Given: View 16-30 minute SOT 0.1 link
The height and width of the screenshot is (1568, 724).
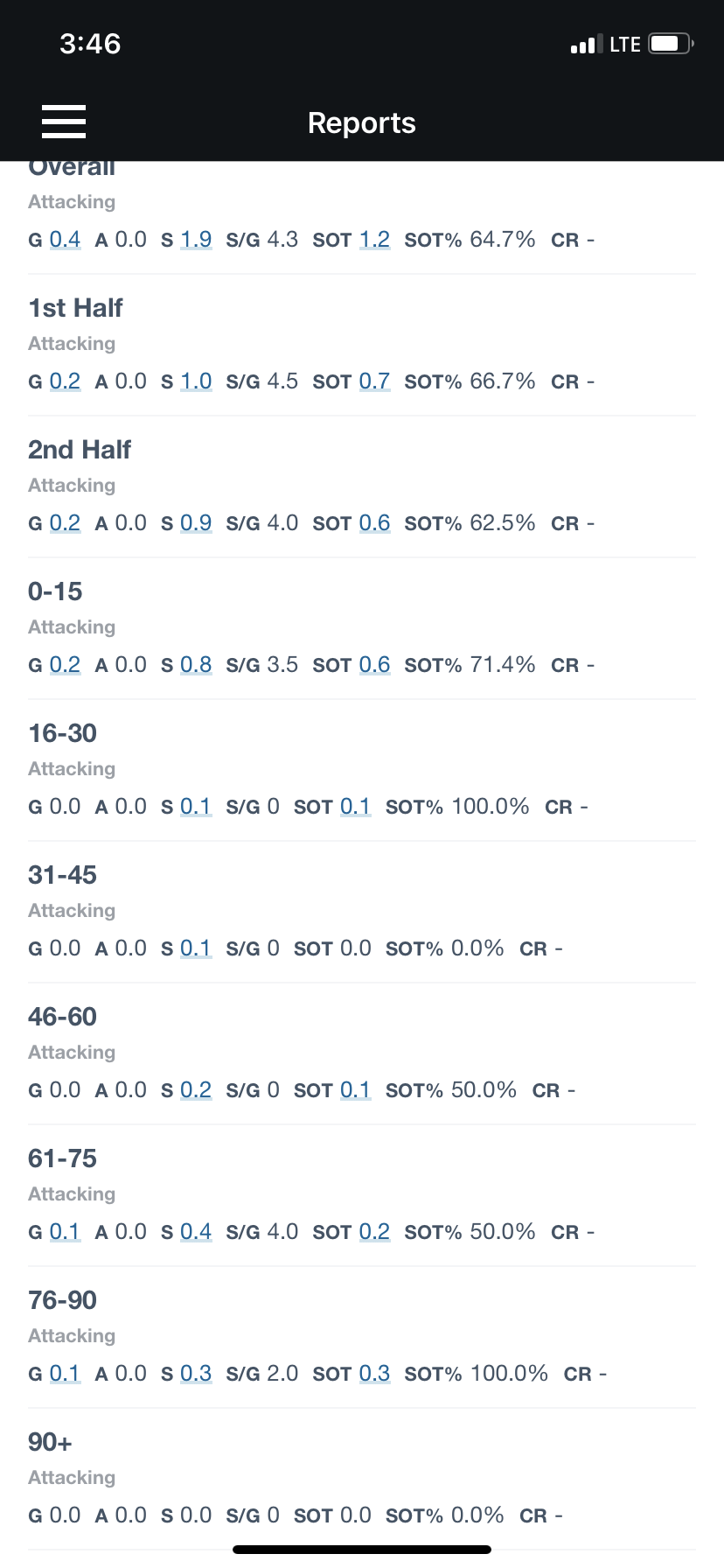Looking at the screenshot, I should 355,807.
